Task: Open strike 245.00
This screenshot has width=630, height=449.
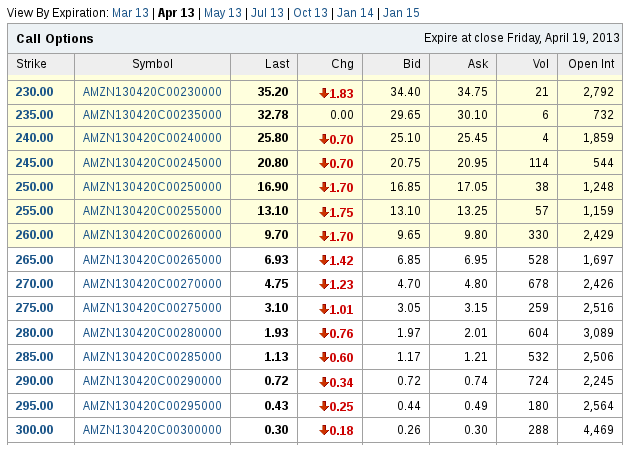Action: coord(34,163)
